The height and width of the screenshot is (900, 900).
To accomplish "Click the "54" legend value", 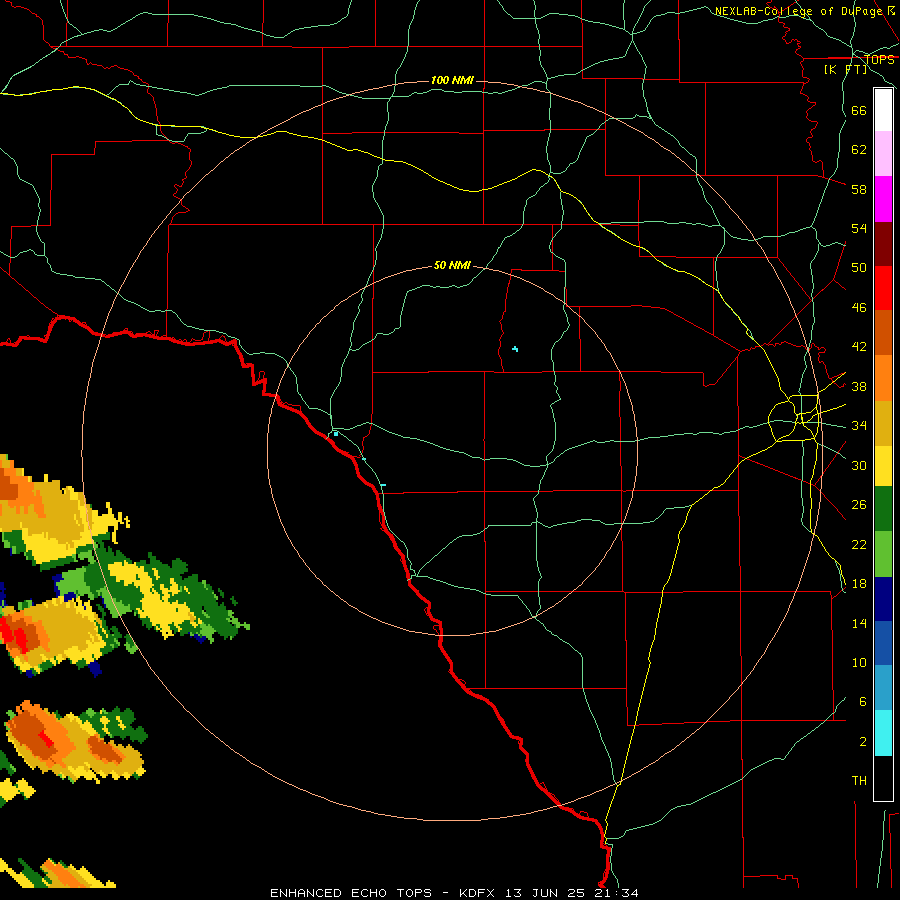I will (x=859, y=228).
